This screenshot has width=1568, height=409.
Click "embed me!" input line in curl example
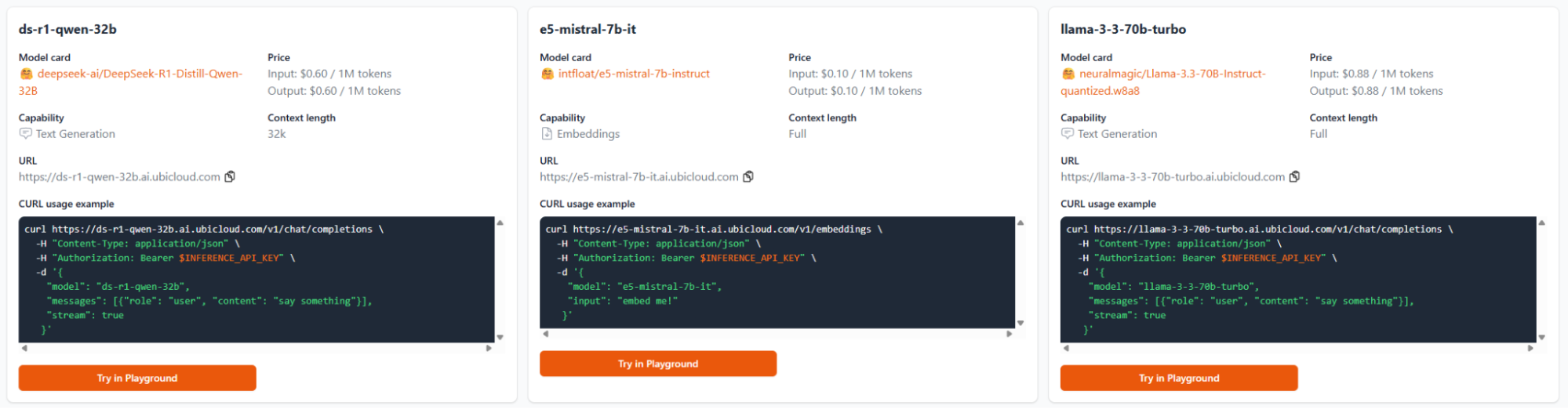coord(623,301)
